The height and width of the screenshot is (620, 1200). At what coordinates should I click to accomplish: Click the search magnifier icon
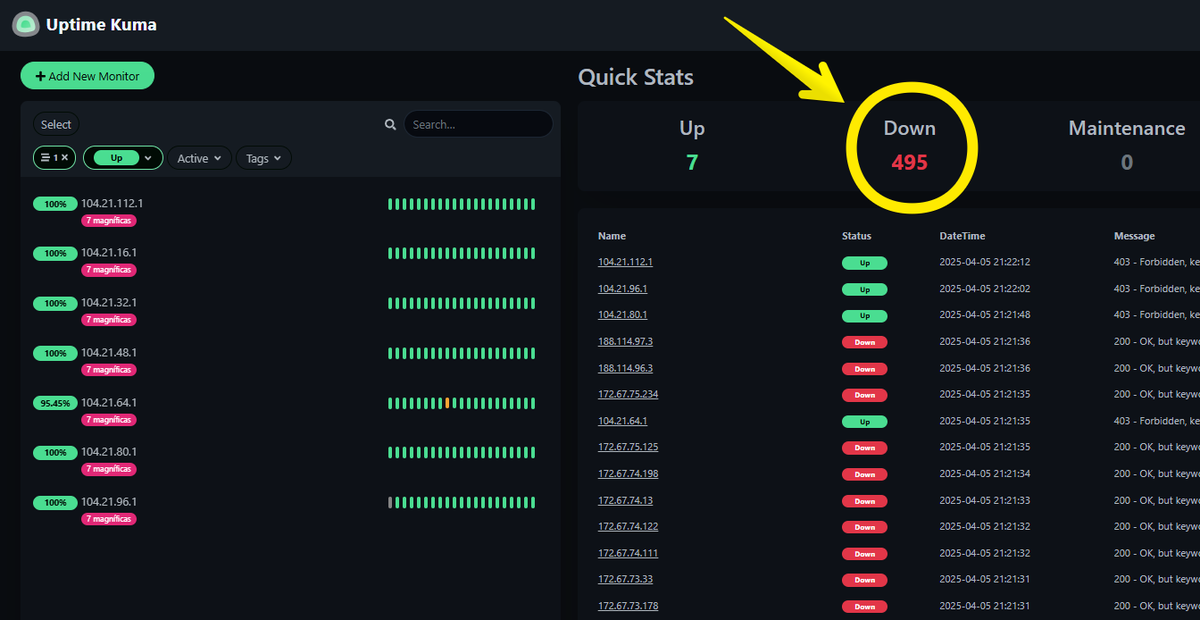tap(390, 125)
